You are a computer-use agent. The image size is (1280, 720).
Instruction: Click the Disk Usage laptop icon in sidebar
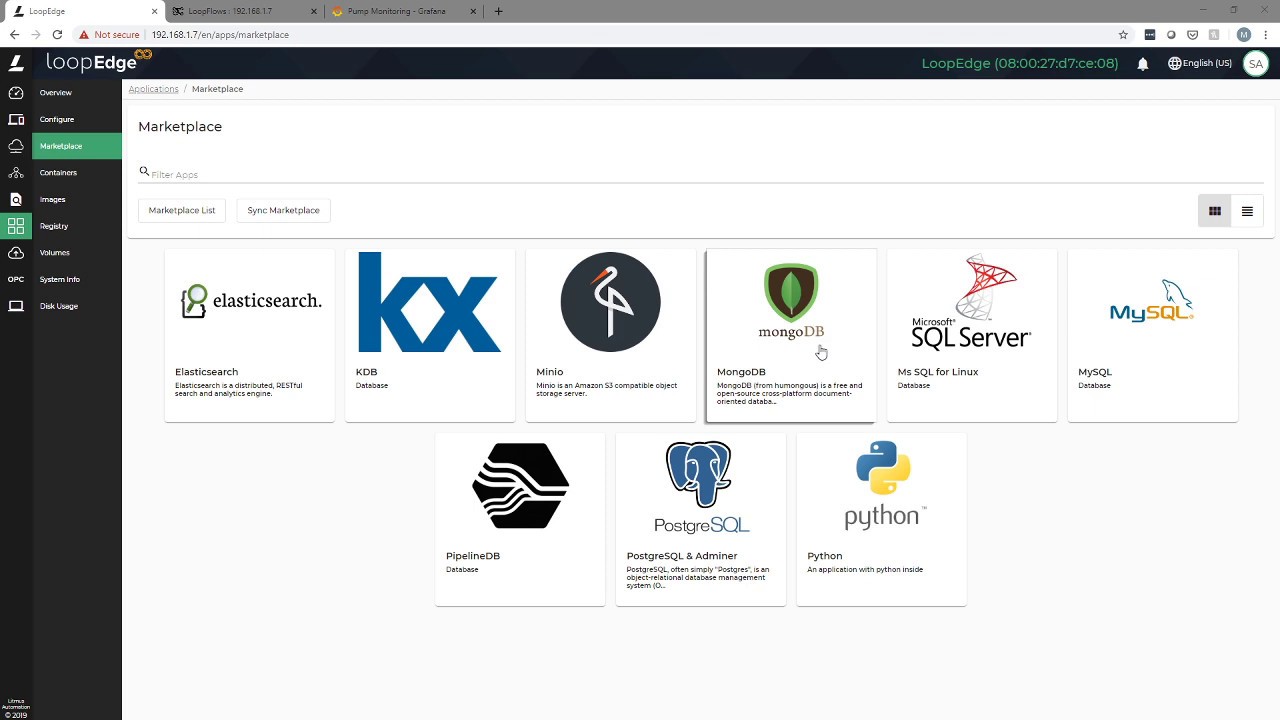coord(16,306)
